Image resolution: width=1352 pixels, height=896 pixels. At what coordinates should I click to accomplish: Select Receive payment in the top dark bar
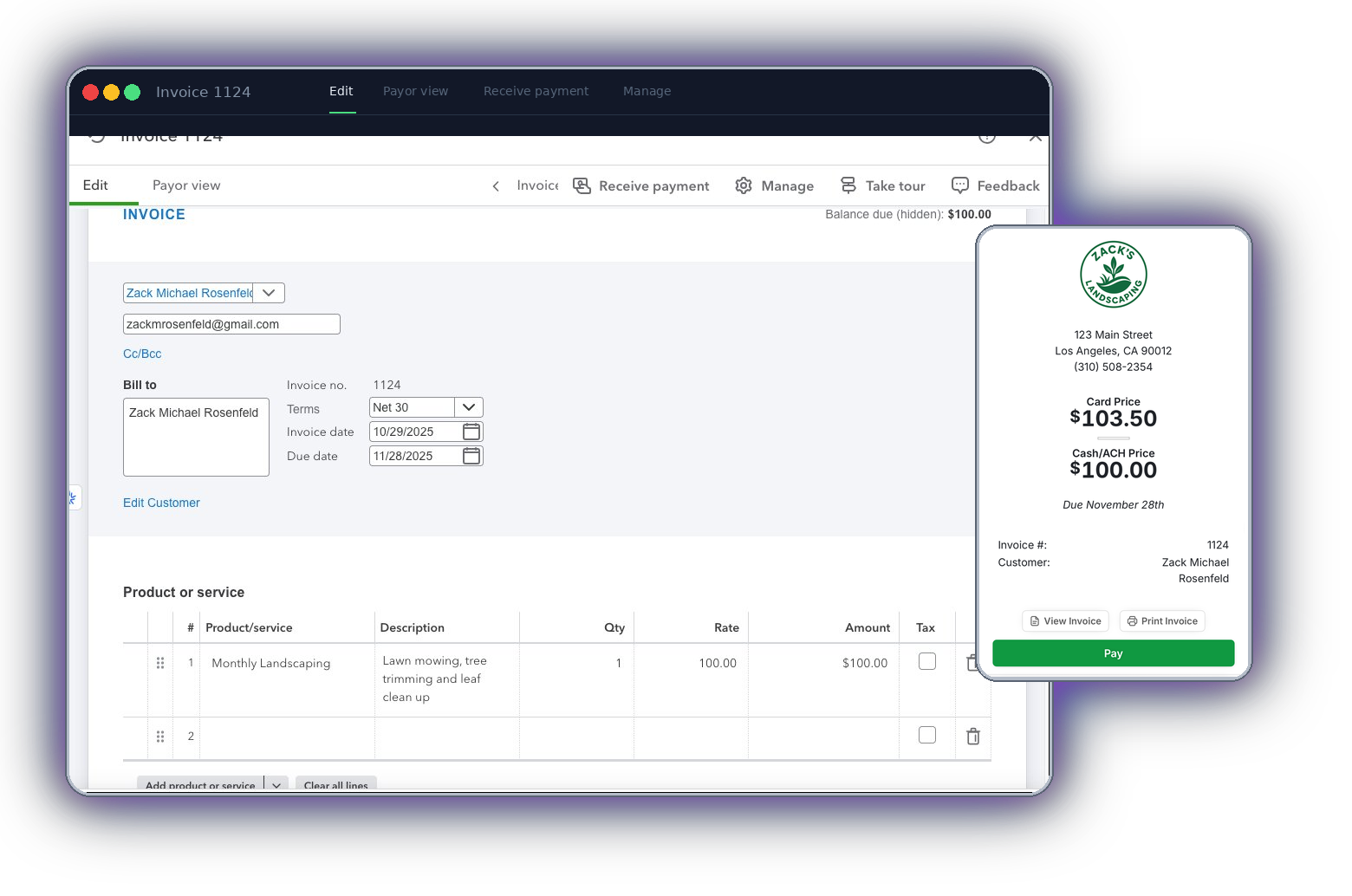536,91
